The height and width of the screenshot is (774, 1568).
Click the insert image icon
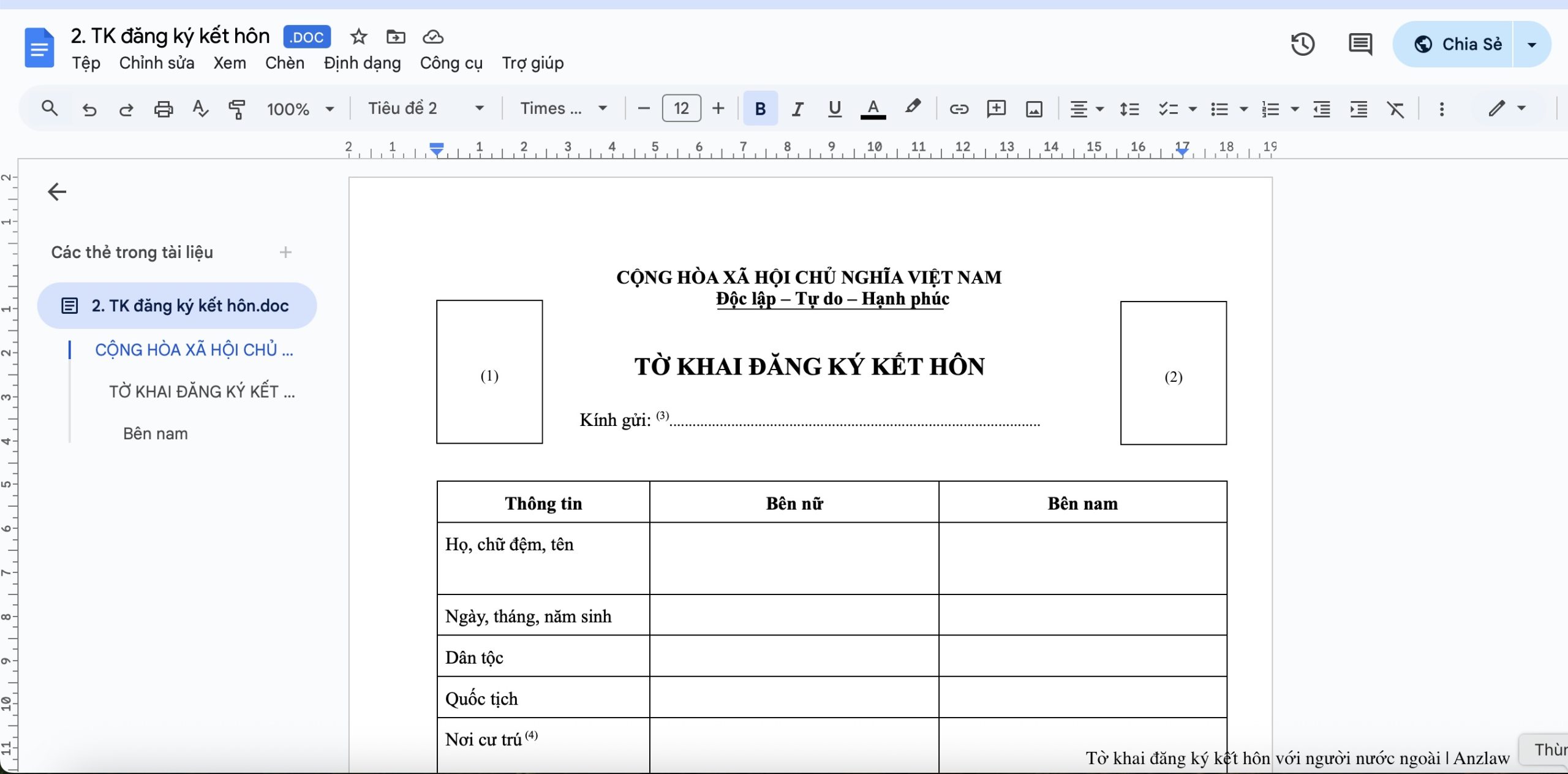(1034, 109)
